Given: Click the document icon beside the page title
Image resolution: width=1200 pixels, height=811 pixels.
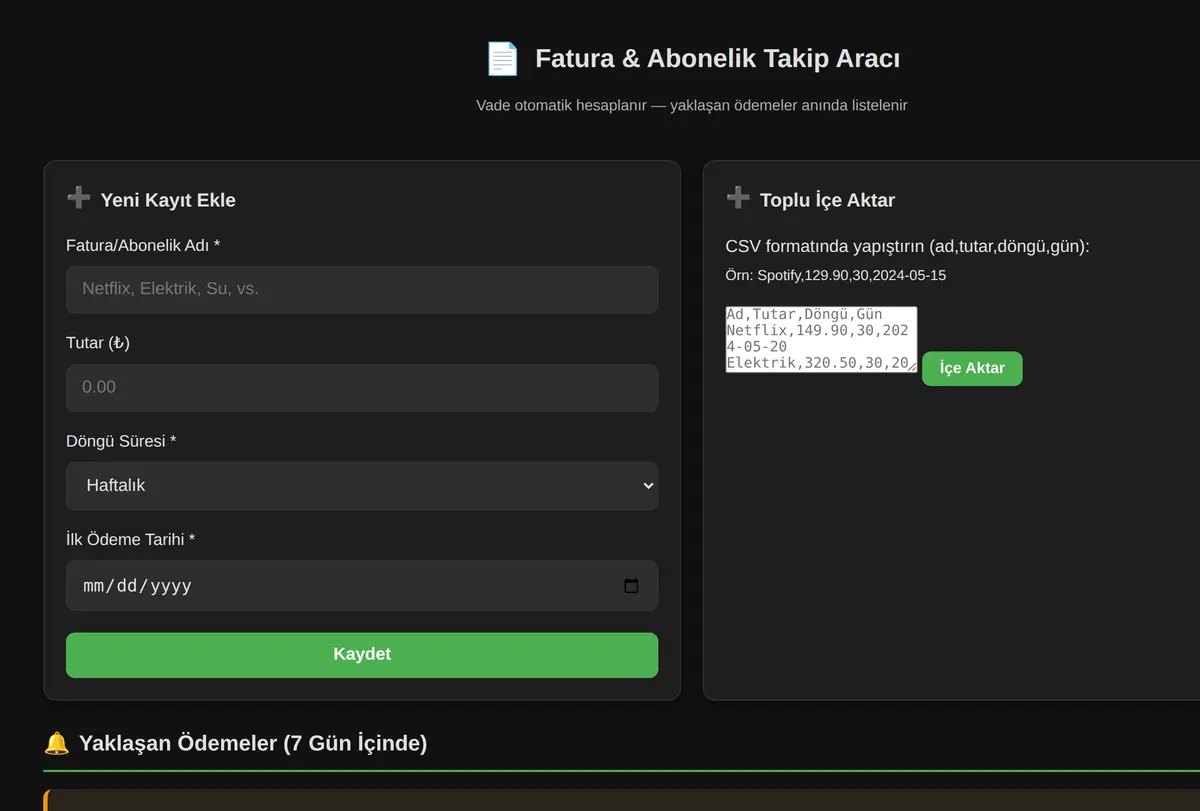Looking at the screenshot, I should coord(502,59).
